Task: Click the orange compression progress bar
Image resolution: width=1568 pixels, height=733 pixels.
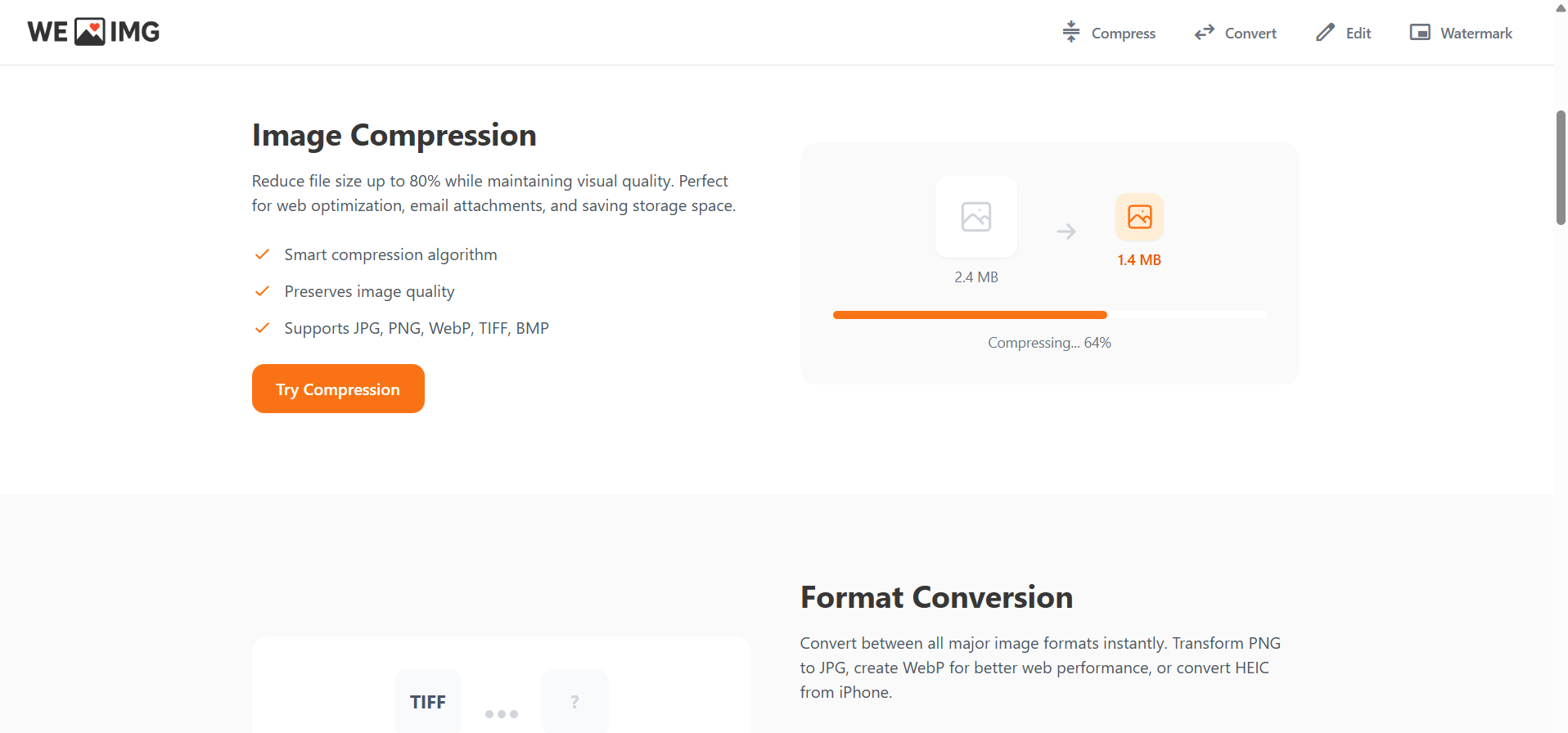Action: tap(970, 315)
